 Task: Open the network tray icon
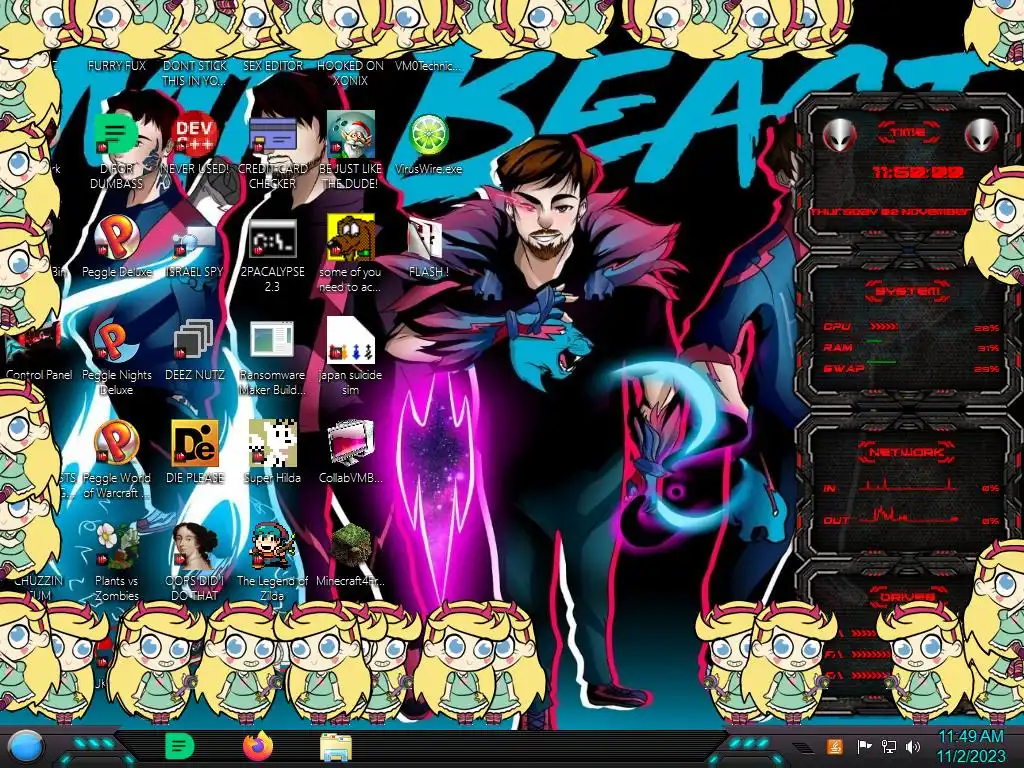point(889,747)
